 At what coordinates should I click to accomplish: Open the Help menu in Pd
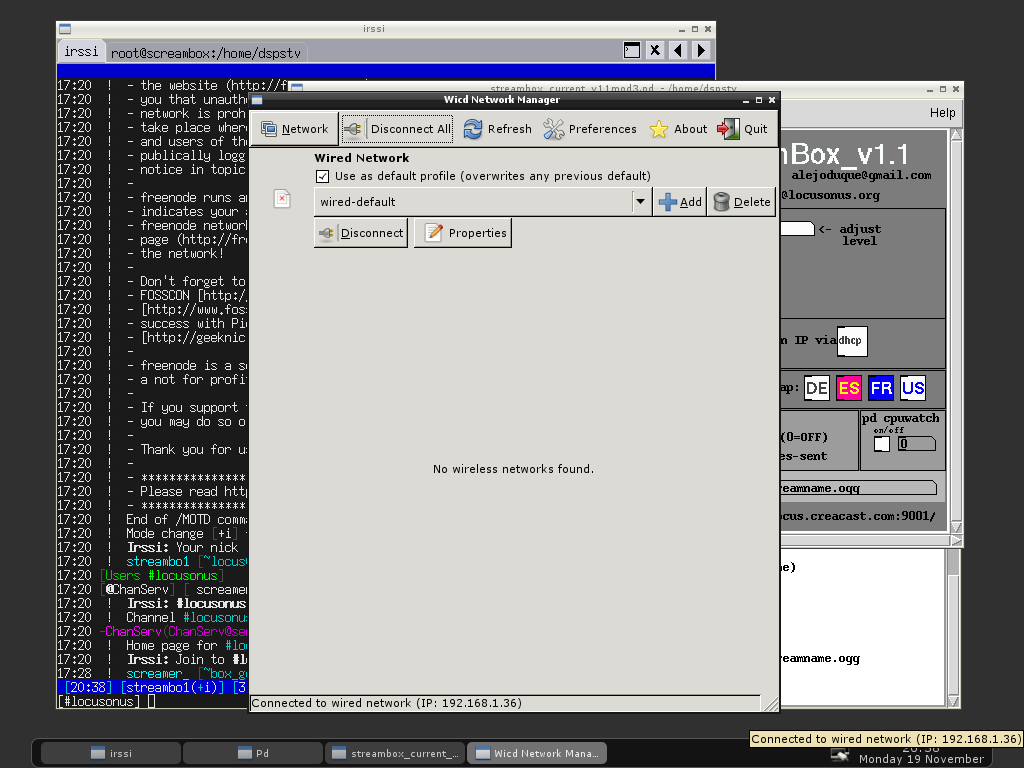coord(942,113)
